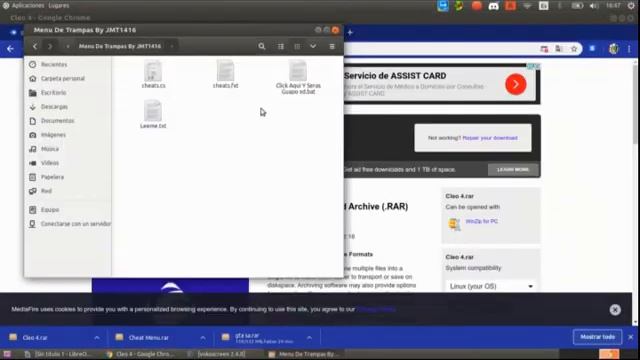This screenshot has width=640, height=360.
Task: Open the Aplicaciones menu
Action: 29,6
